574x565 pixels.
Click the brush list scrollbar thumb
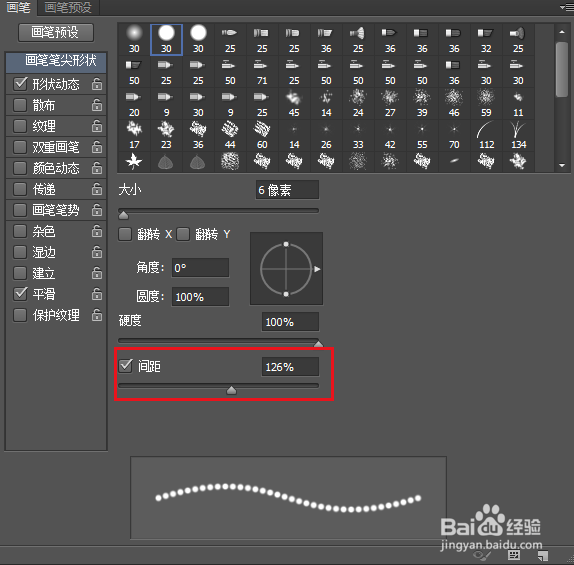point(562,70)
